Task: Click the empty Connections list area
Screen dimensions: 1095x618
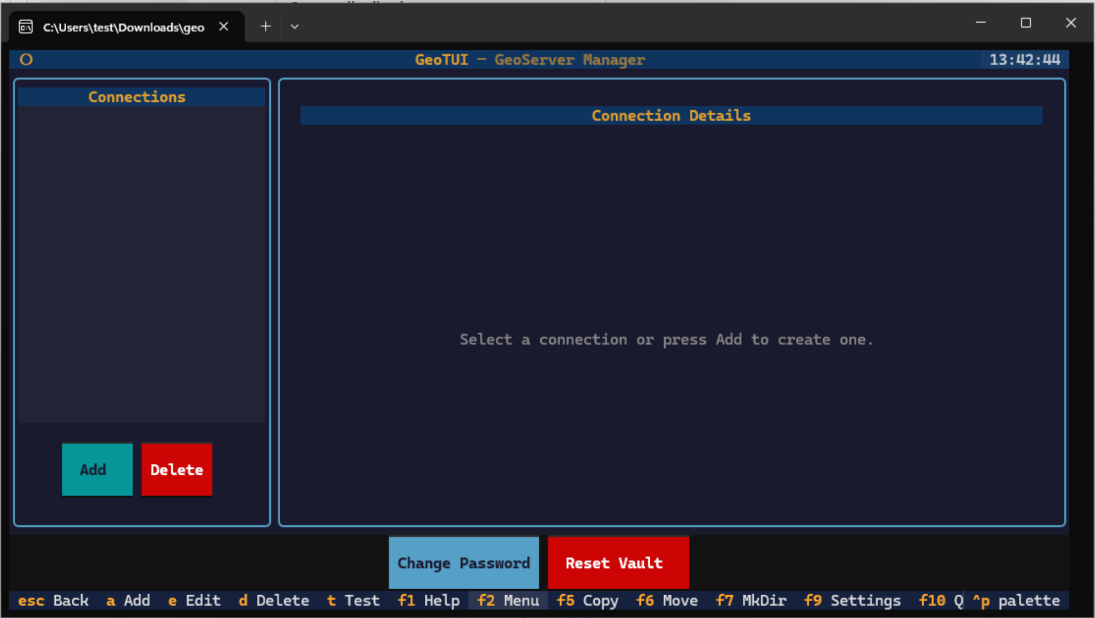Action: click(x=142, y=264)
